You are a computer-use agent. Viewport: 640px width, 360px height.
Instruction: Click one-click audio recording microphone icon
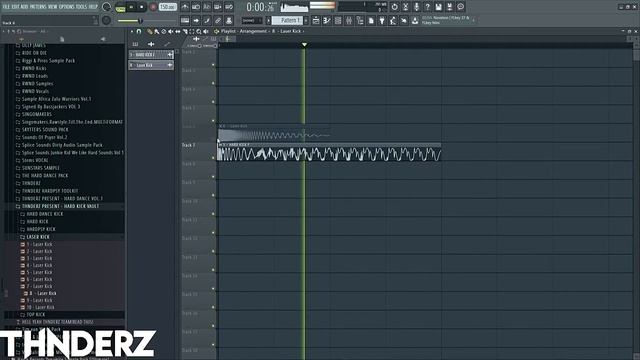tap(416, 7)
